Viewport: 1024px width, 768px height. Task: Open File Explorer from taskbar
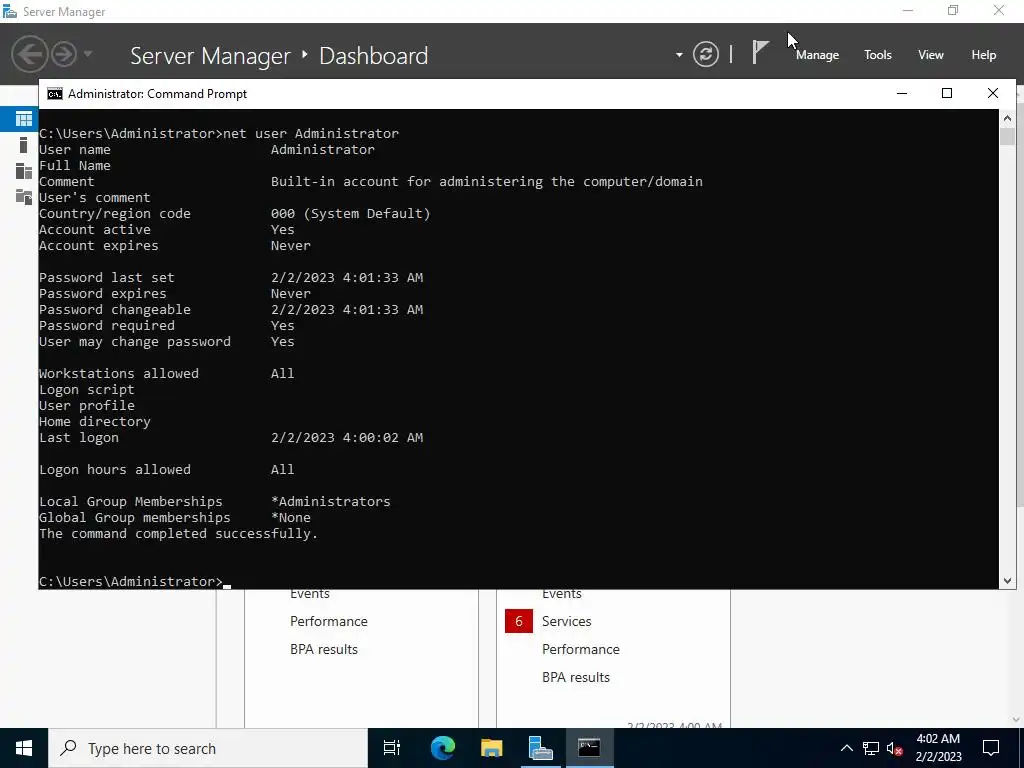click(491, 748)
